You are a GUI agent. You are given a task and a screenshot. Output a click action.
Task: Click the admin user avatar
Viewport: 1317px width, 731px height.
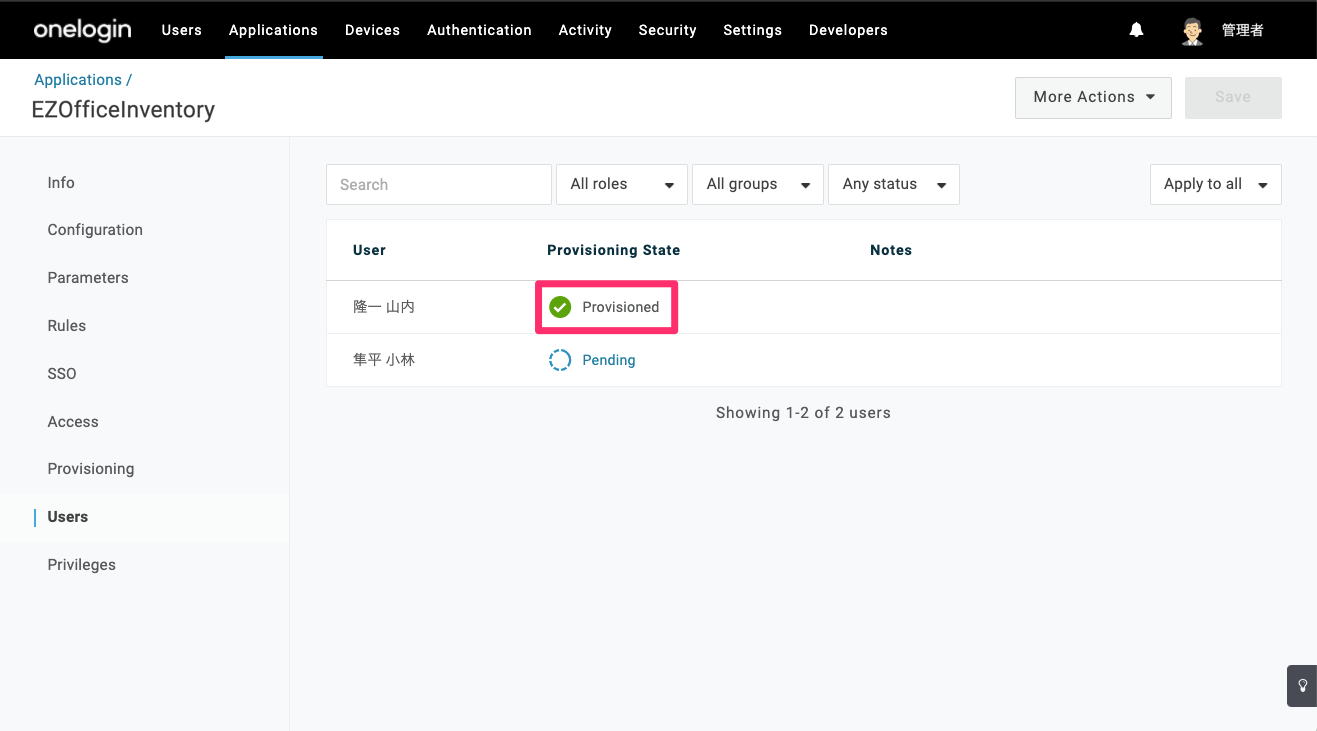[1192, 31]
